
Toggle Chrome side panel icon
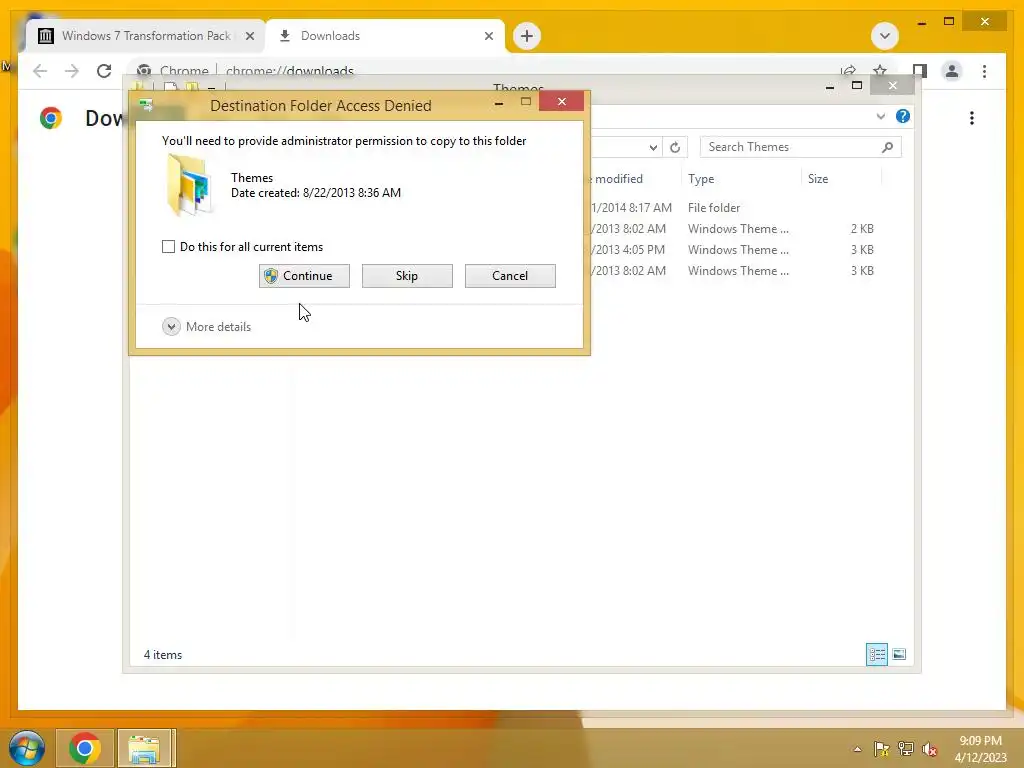(x=920, y=71)
